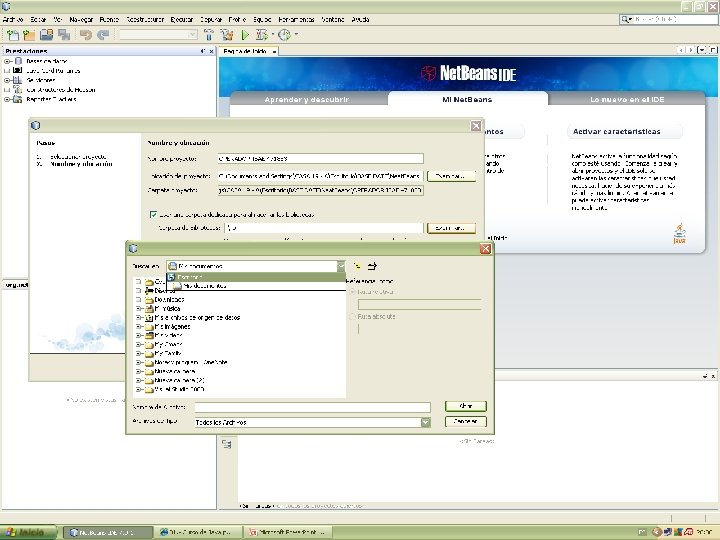Switch to the Aprender y descubrir tab
Image resolution: width=720 pixels, height=540 pixels.
pyautogui.click(x=307, y=99)
